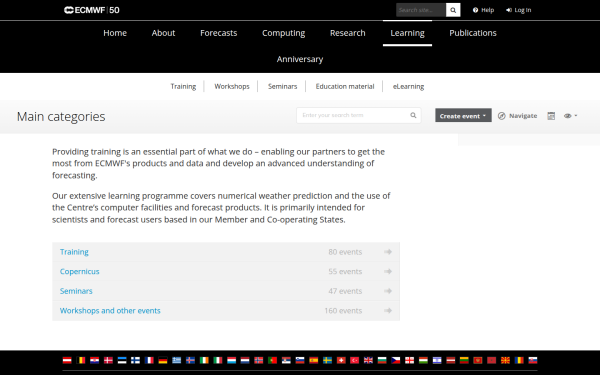This screenshot has width=600, height=375.
Task: Open the Training category link
Action: pos(74,252)
